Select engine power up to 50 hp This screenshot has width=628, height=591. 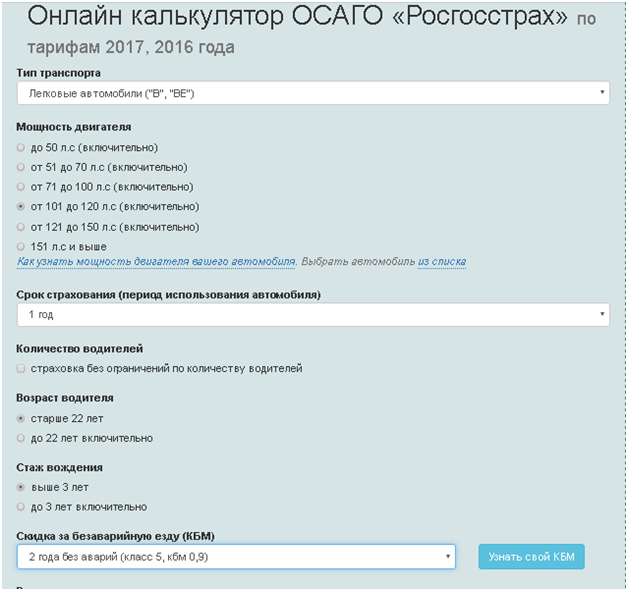(x=22, y=148)
